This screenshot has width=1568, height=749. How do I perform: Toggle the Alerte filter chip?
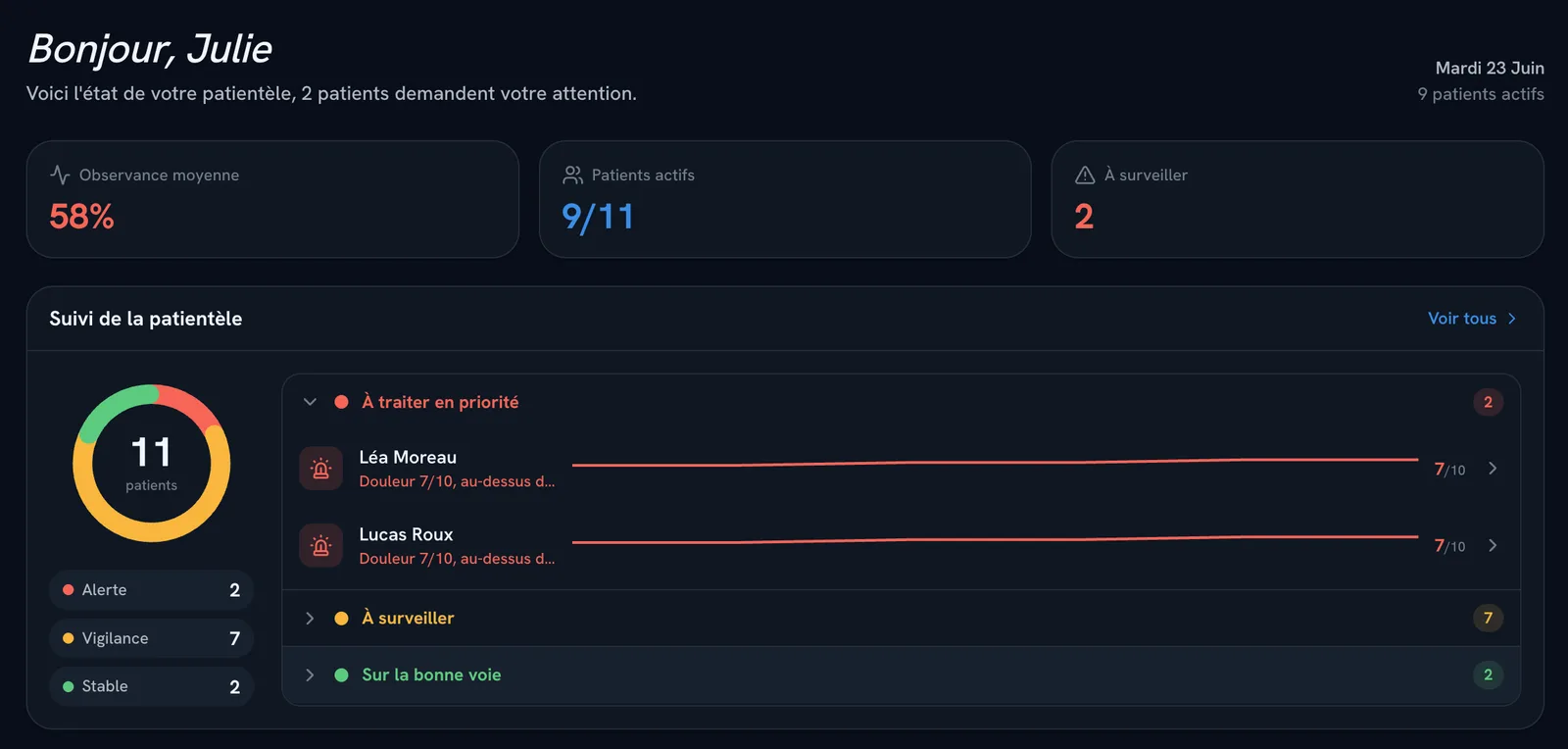[x=151, y=590]
